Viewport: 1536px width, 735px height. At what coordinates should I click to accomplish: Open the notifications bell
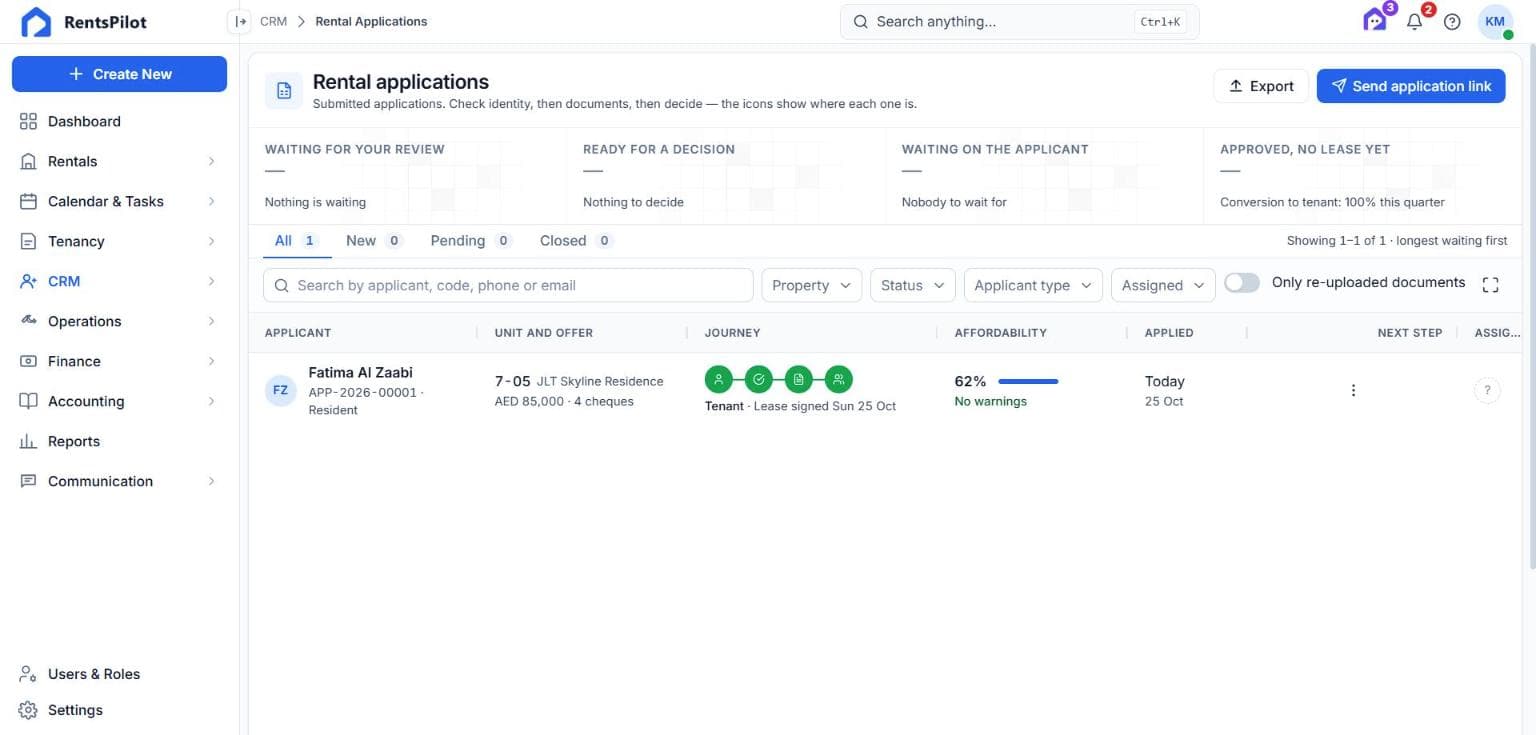1414,21
